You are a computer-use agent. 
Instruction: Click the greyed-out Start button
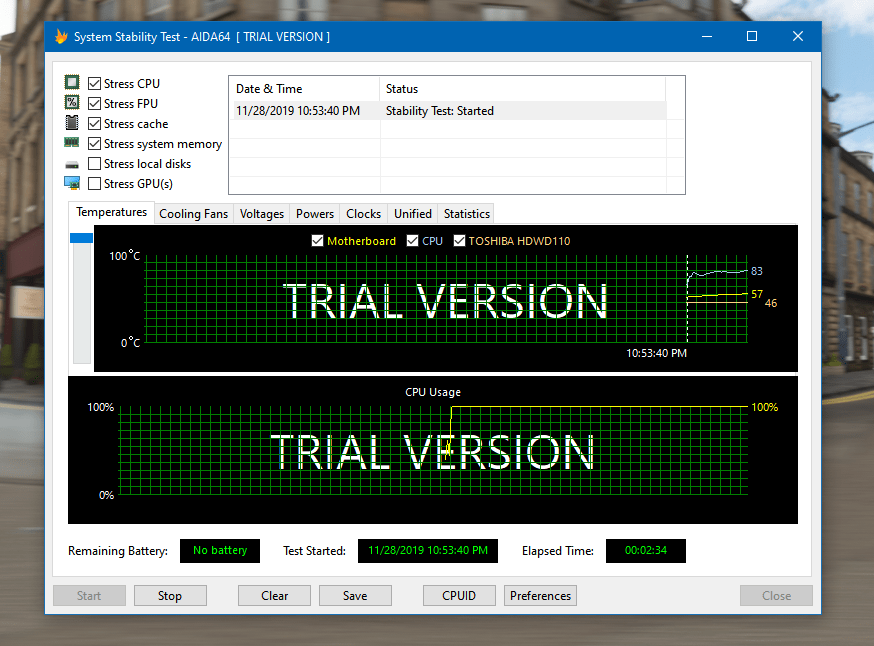89,596
